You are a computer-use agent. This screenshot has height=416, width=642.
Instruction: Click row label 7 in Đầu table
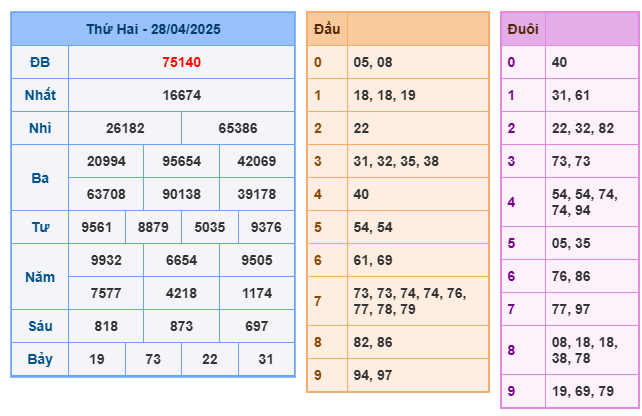point(318,301)
